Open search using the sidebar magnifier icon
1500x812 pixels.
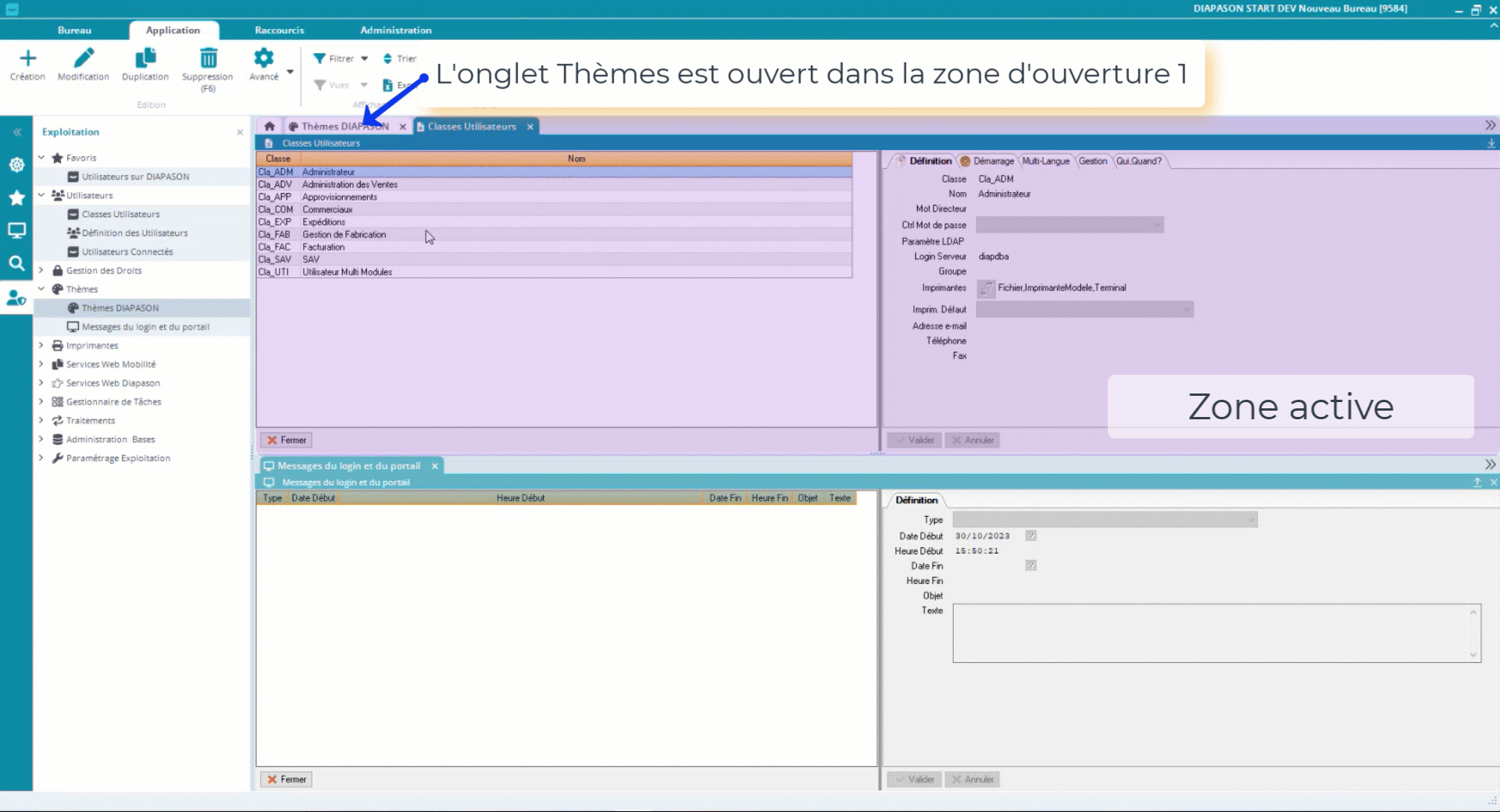[16, 263]
